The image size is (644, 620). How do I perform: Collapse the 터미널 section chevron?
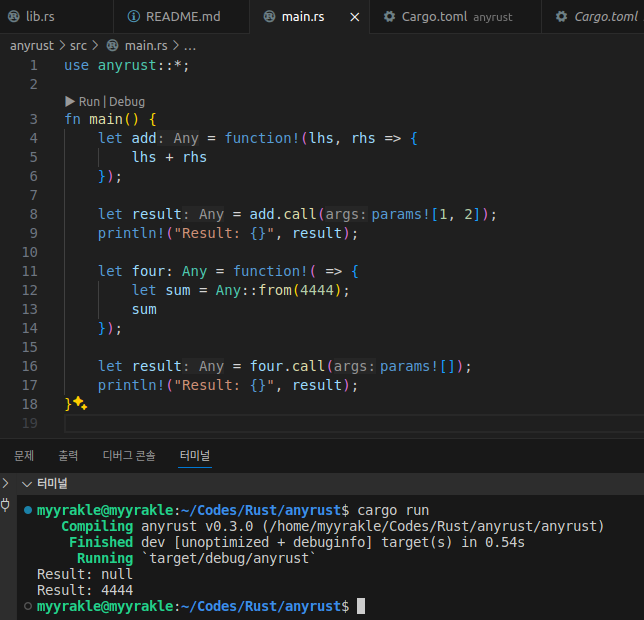26,484
